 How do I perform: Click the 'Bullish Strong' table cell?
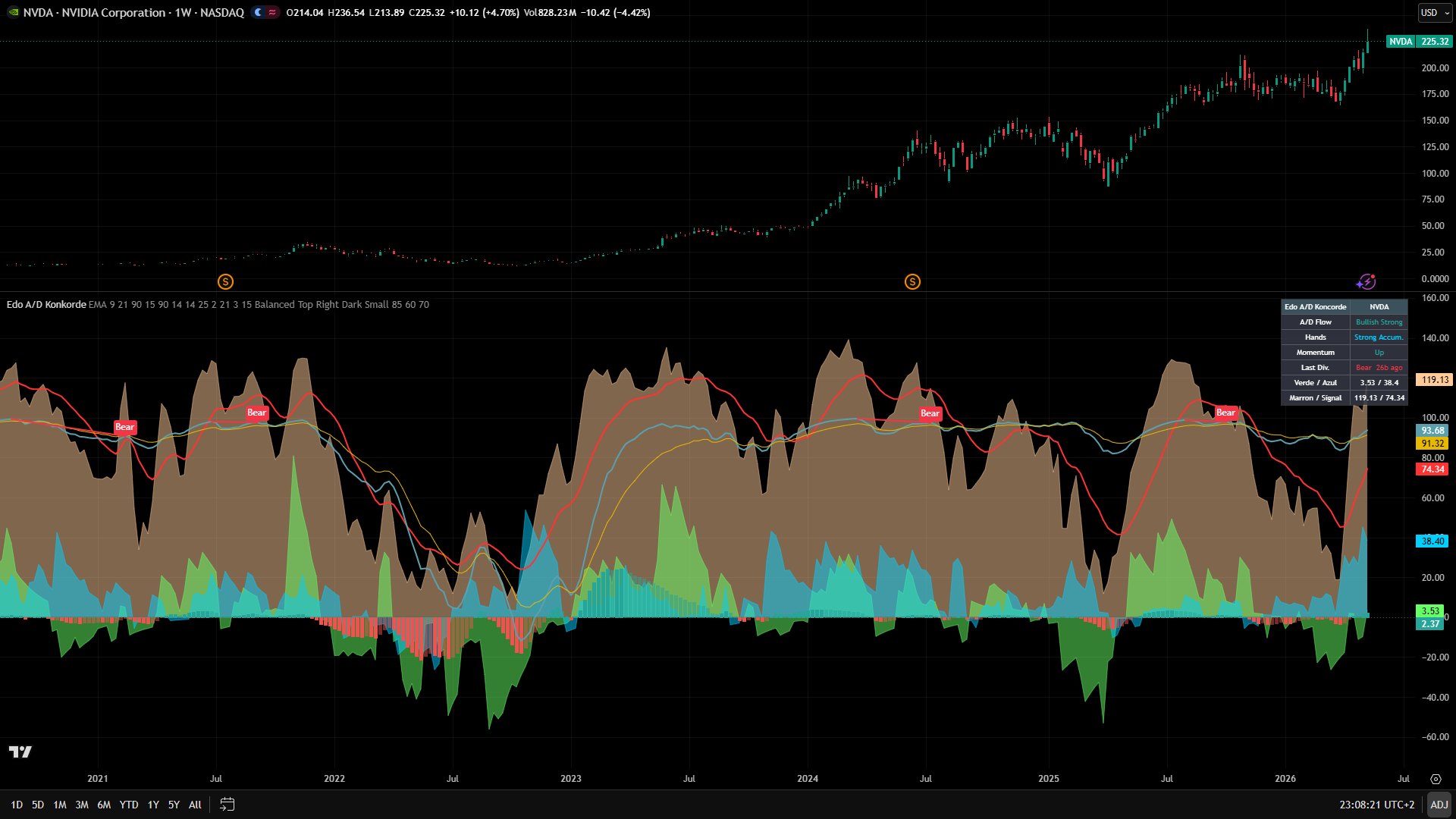(1379, 322)
